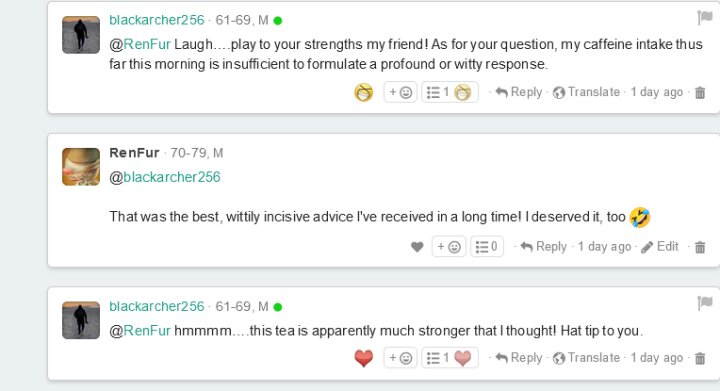The width and height of the screenshot is (720, 391).
Task: Toggle laughing emoji reaction on first comment
Action: tap(364, 92)
